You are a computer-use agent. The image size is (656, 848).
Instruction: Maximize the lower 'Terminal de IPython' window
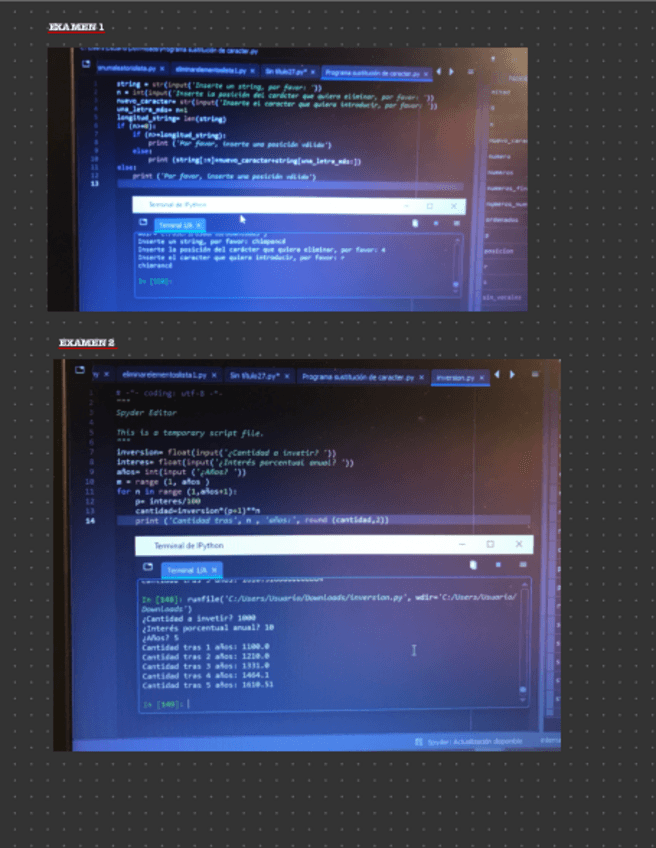point(490,545)
